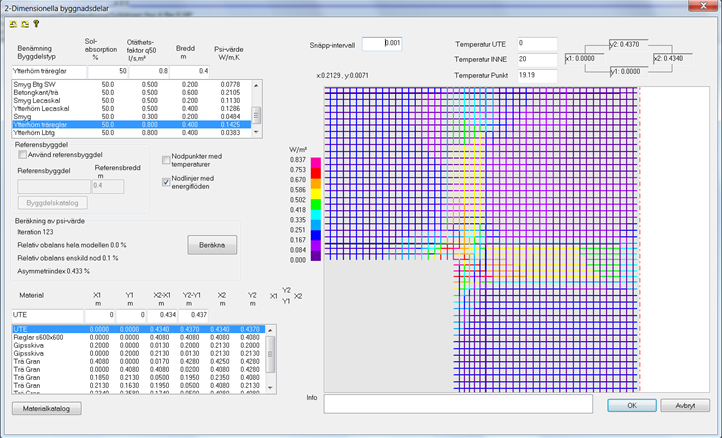
Task: Click psi value 0.2105 in list
Action: point(230,93)
